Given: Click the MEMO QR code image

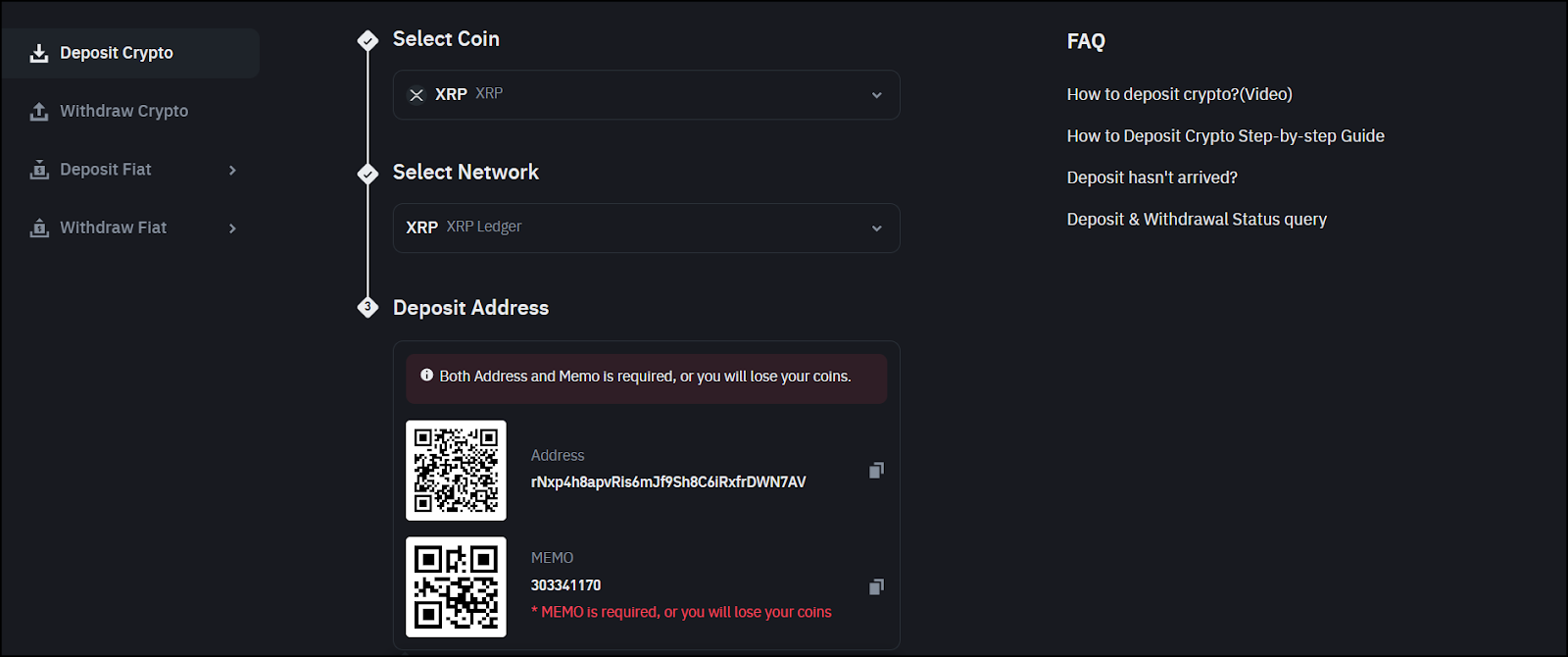Looking at the screenshot, I should [456, 586].
